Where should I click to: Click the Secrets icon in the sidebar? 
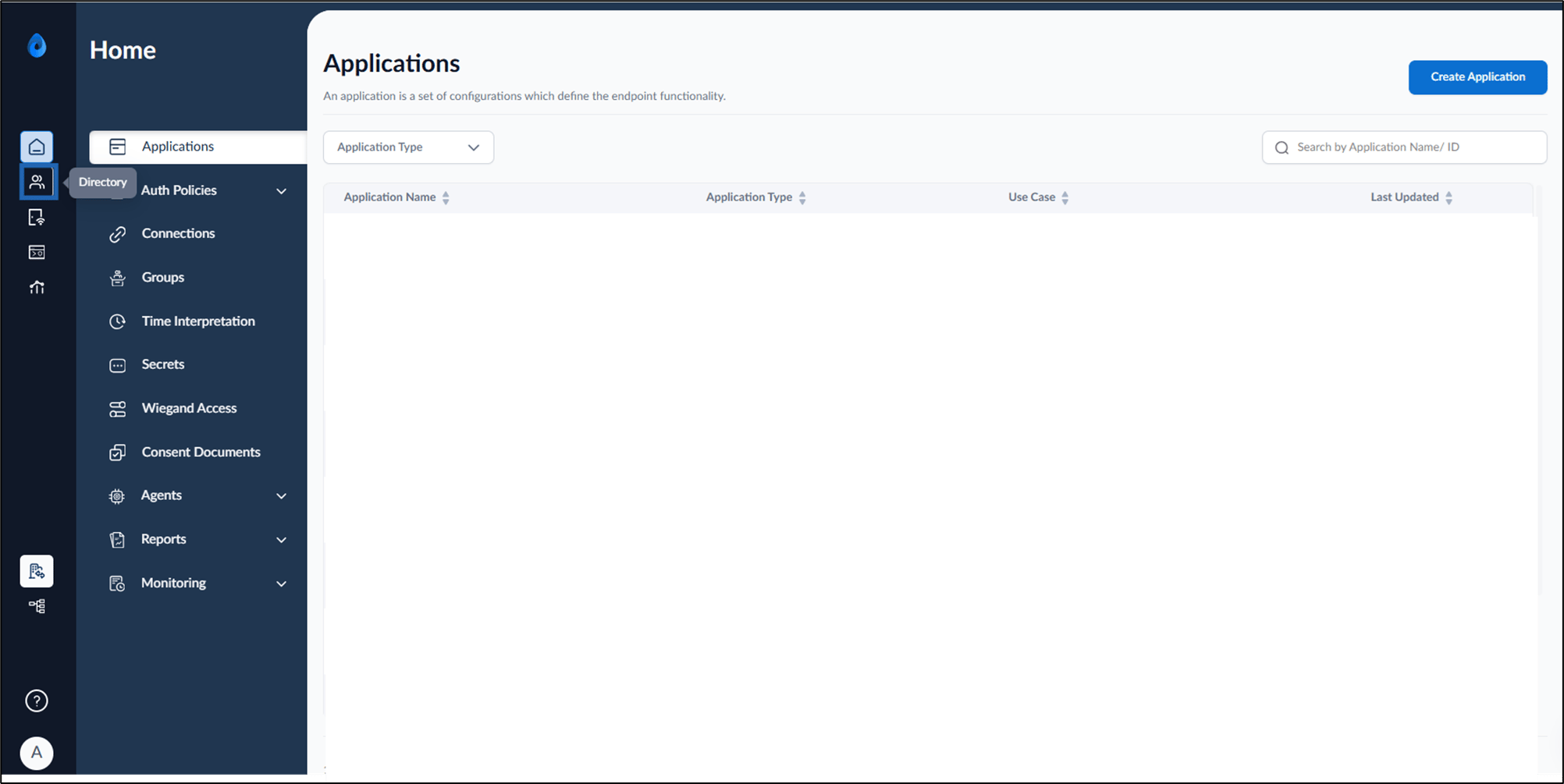point(118,365)
